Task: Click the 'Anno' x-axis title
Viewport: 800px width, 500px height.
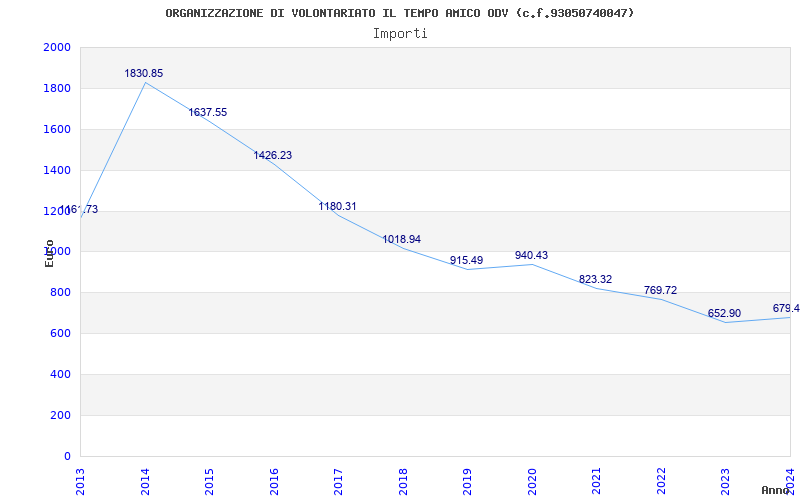Action: pyautogui.click(x=776, y=490)
